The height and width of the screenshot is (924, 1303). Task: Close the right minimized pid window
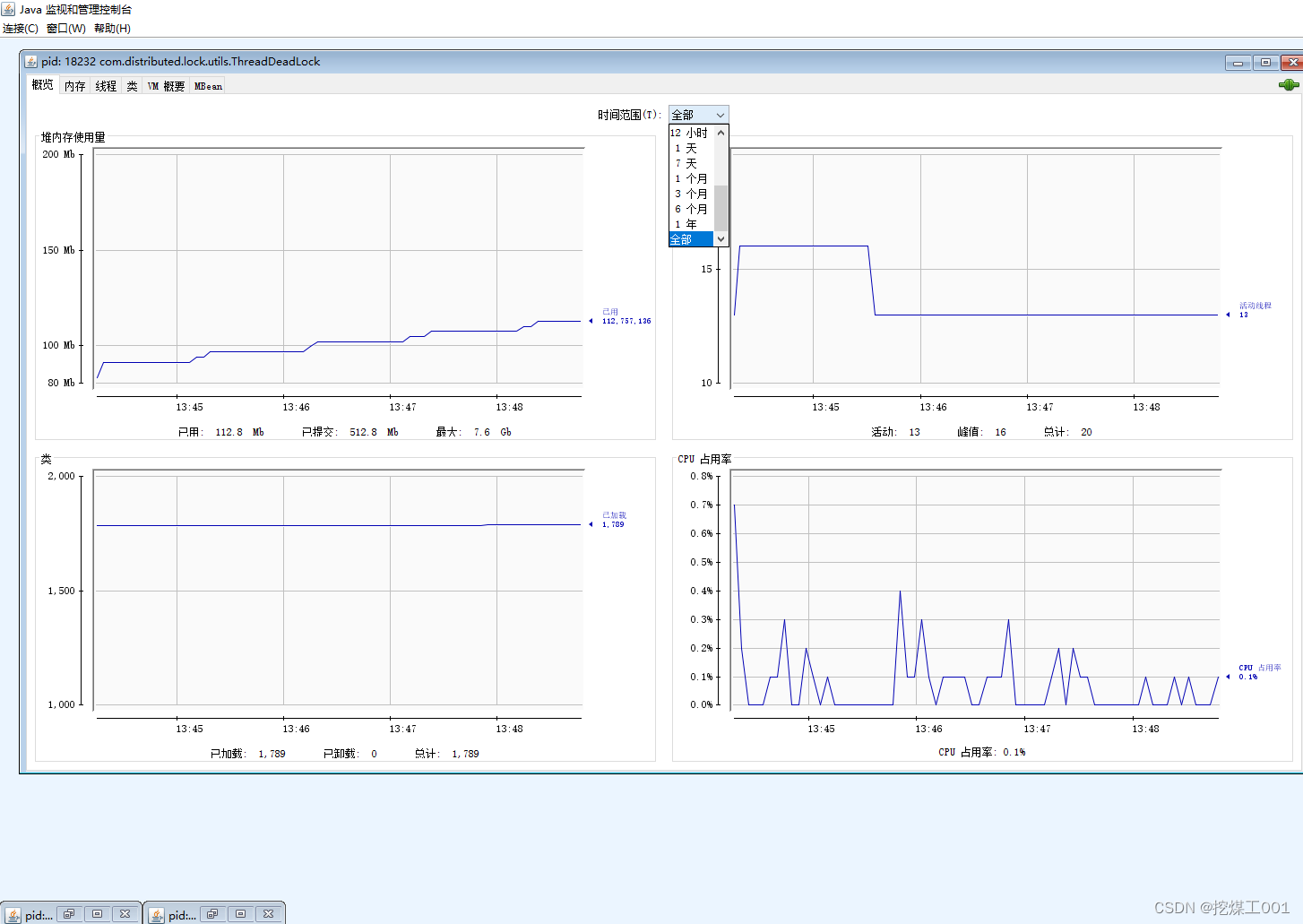[268, 914]
